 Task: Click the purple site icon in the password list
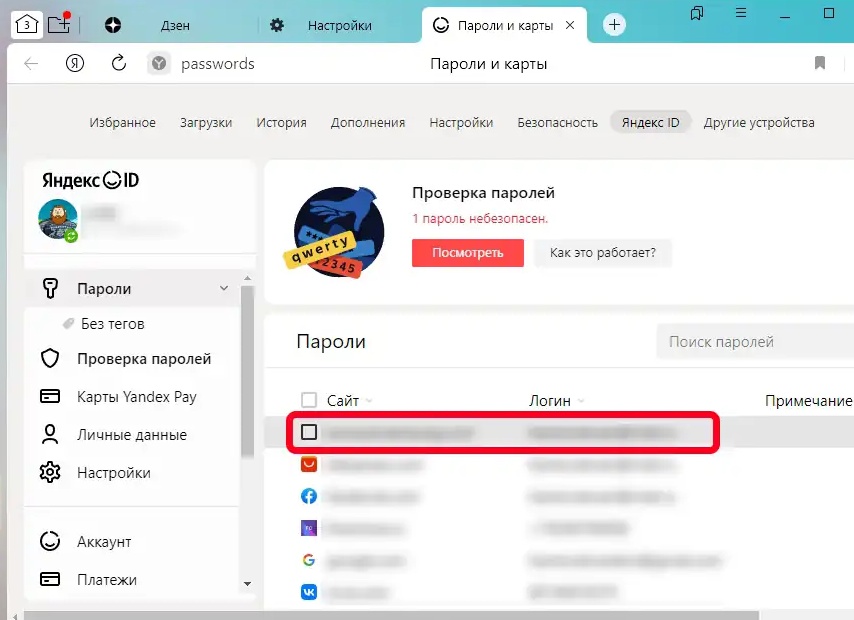click(x=309, y=528)
